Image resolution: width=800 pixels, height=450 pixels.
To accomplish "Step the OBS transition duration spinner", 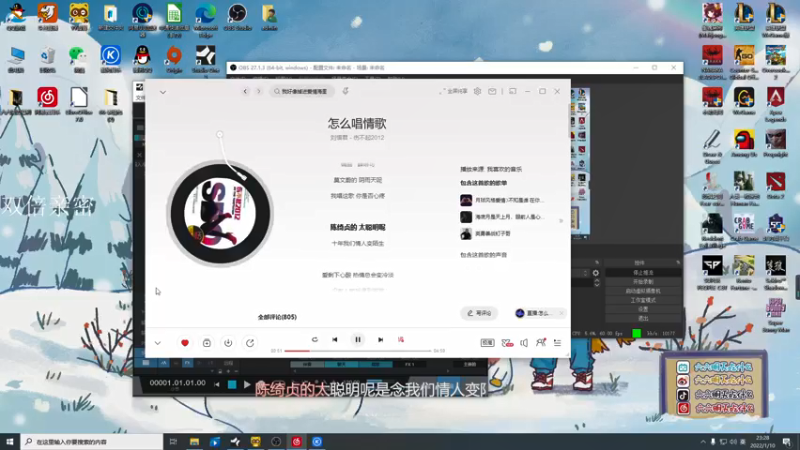I will pyautogui.click(x=596, y=283).
